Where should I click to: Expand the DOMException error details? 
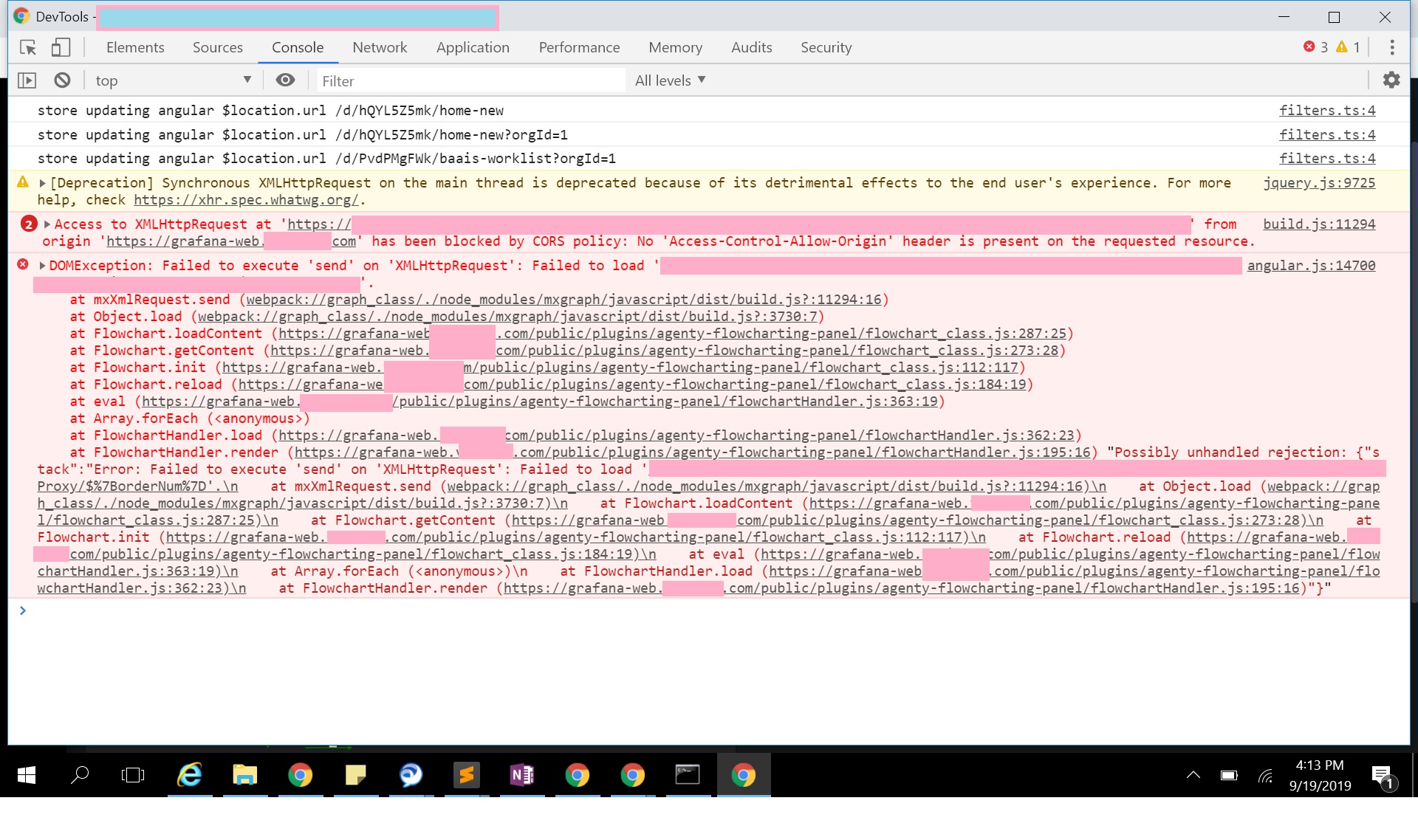(x=43, y=265)
